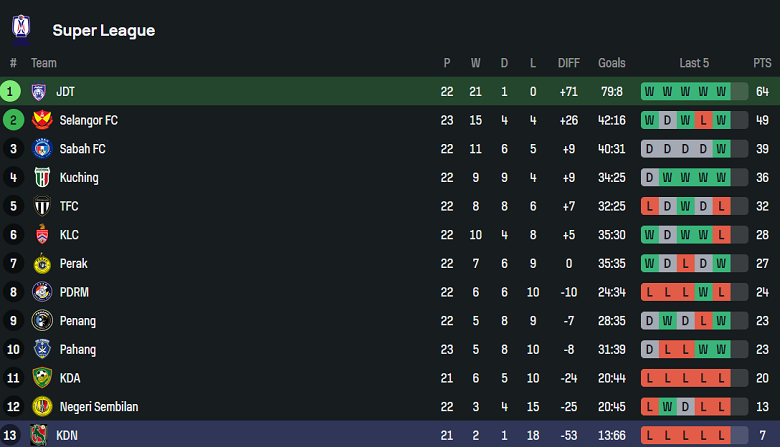Open the Kuching club badge
The height and width of the screenshot is (447, 780).
[x=42, y=178]
